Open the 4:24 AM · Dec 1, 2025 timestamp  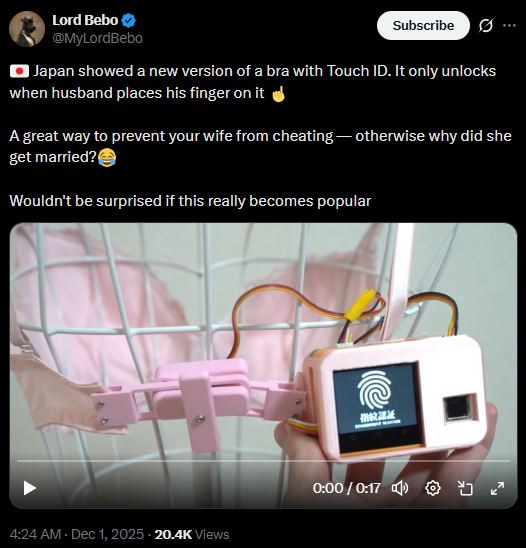[x=77, y=534]
